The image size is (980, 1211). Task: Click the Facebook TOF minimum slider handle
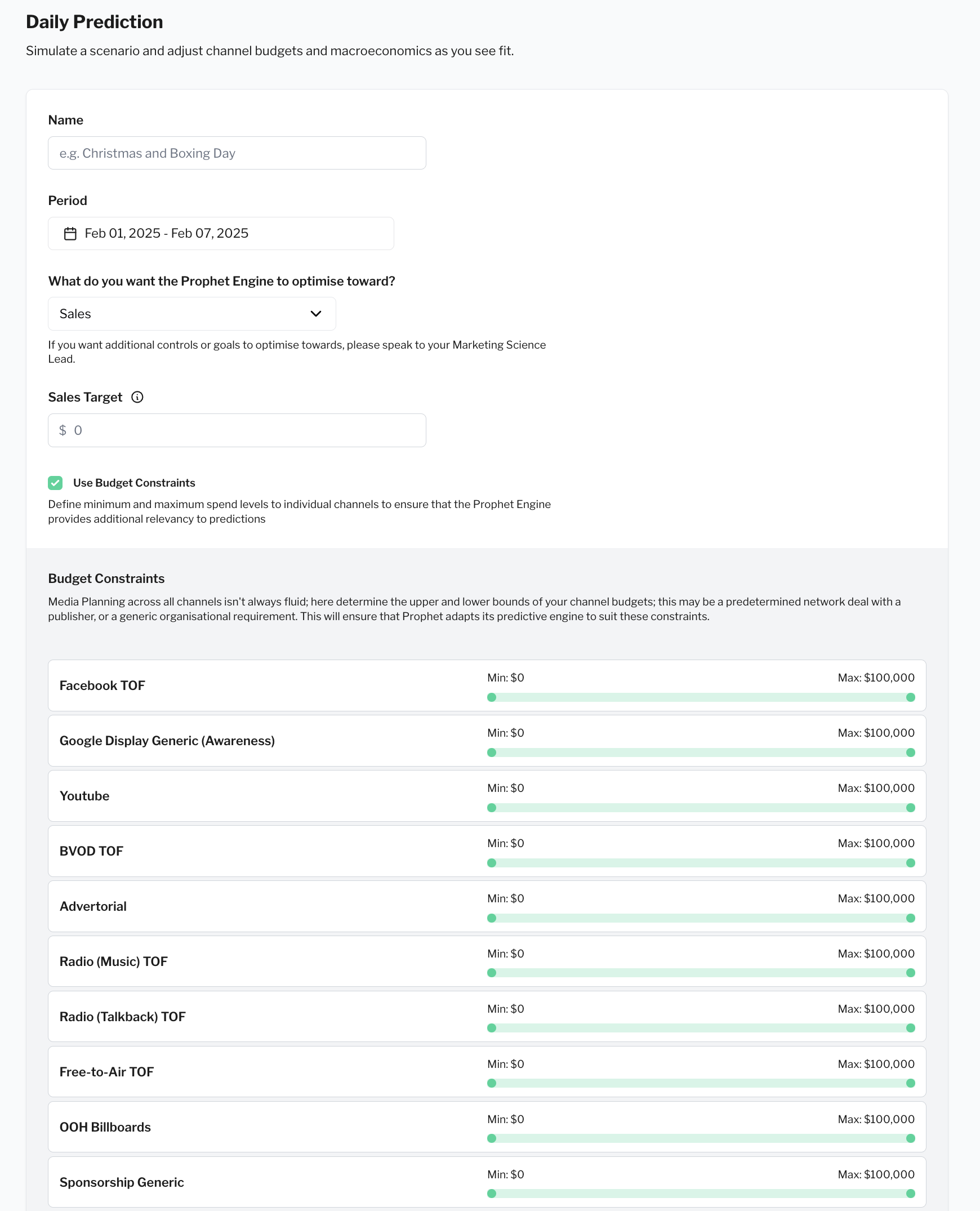point(492,697)
